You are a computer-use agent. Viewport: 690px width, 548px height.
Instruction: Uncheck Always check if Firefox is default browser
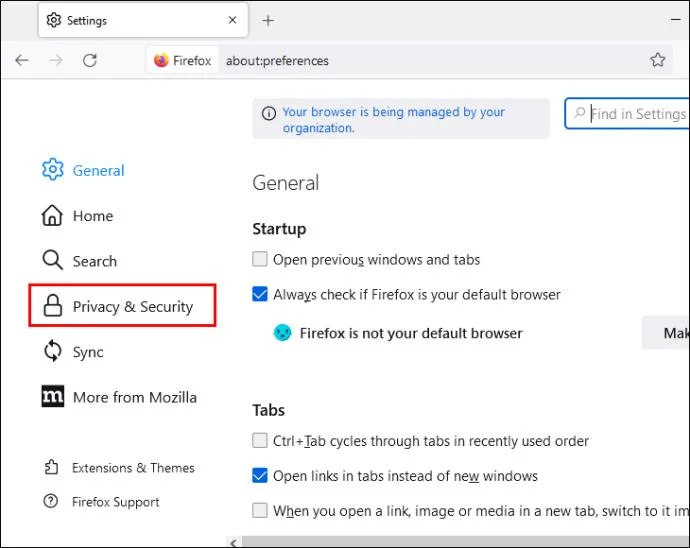[x=260, y=294]
